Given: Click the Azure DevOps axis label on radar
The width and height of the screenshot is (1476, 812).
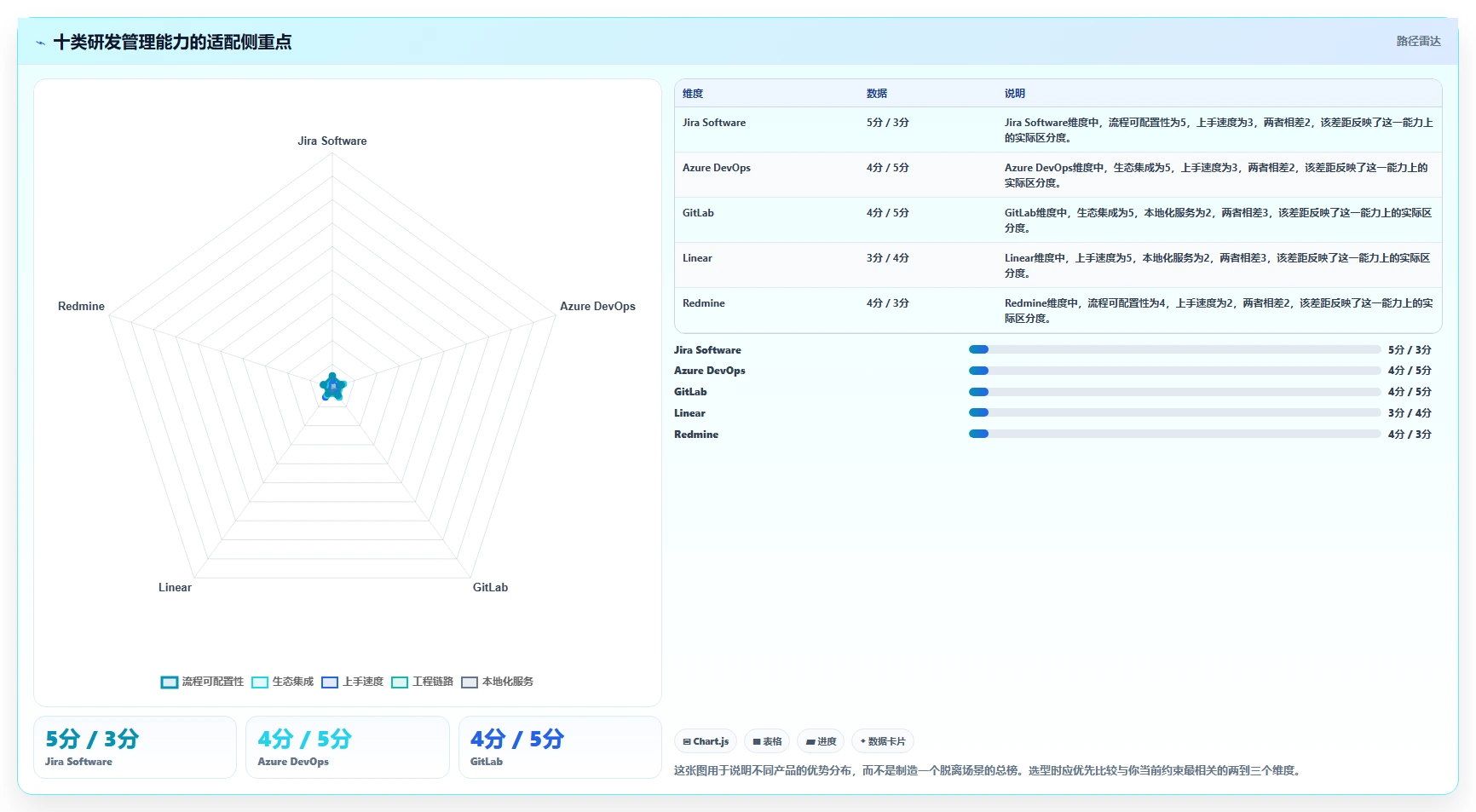Looking at the screenshot, I should 597,307.
